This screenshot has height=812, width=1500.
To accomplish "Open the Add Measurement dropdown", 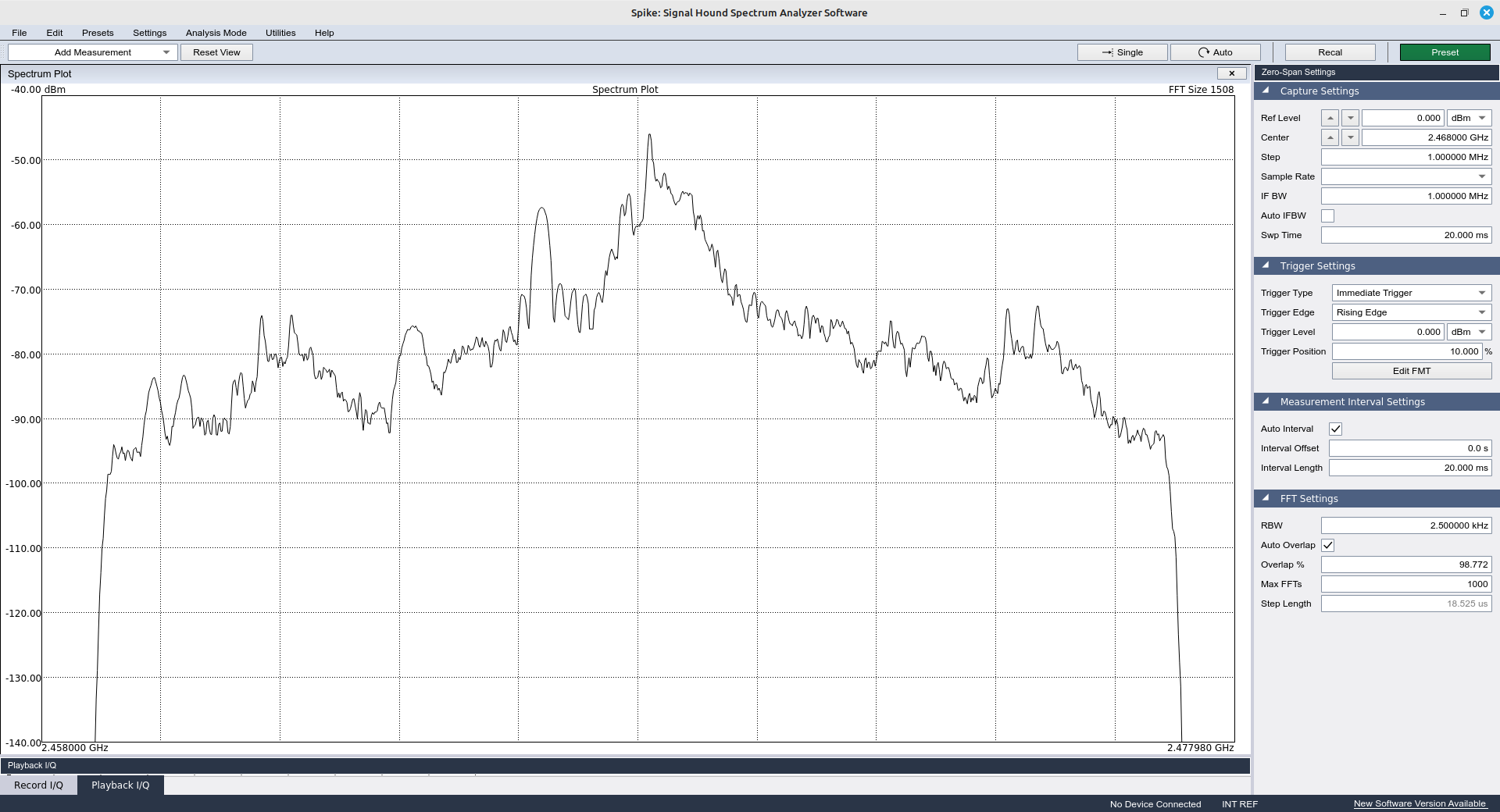I will (93, 52).
